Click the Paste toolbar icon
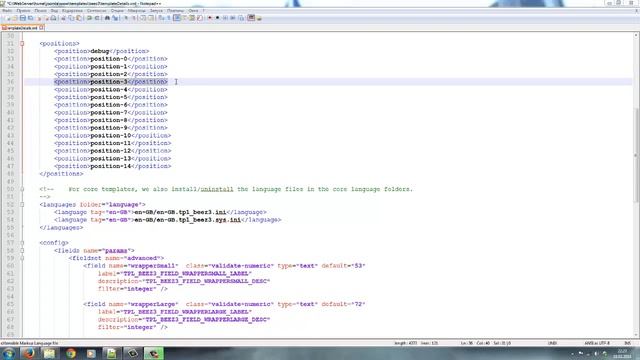Image resolution: width=640 pixels, height=360 pixels. coord(79,18)
